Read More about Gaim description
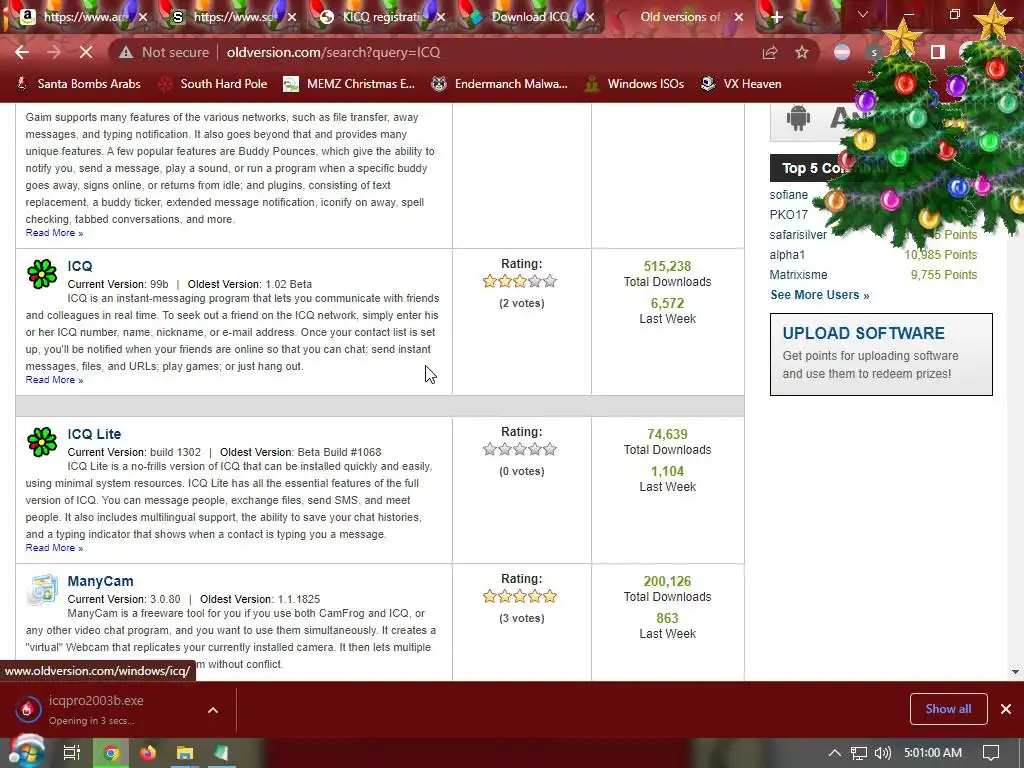 click(x=54, y=232)
